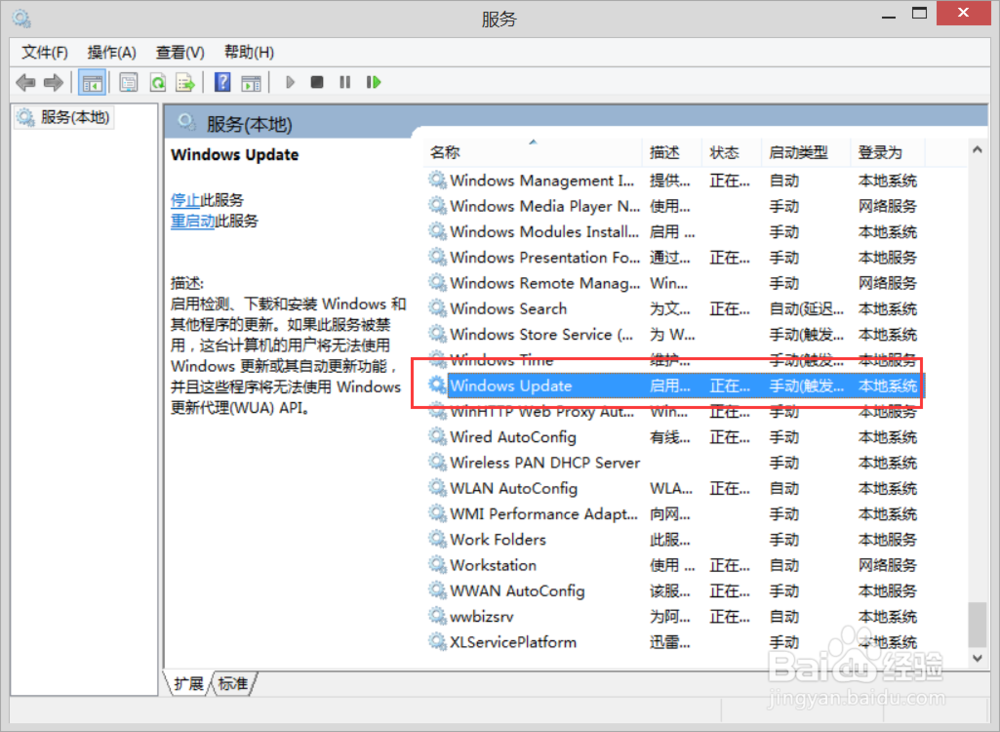Click the gear icon of Windows Update row

click(438, 386)
